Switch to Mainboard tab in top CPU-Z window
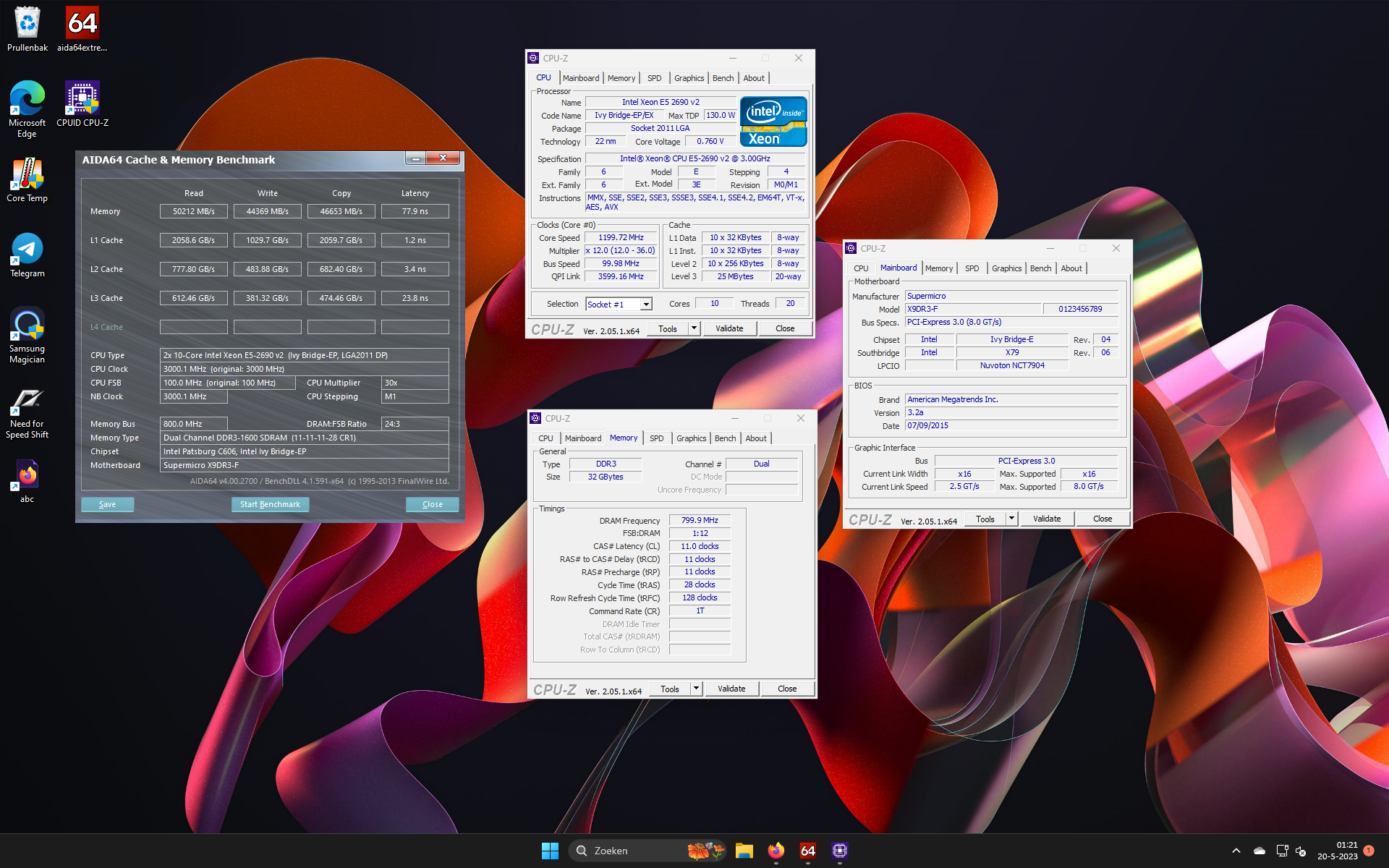 pos(581,78)
